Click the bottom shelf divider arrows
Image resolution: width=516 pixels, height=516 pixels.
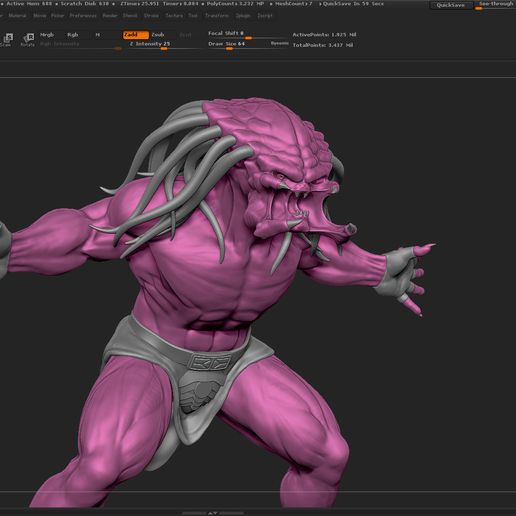pos(213,513)
